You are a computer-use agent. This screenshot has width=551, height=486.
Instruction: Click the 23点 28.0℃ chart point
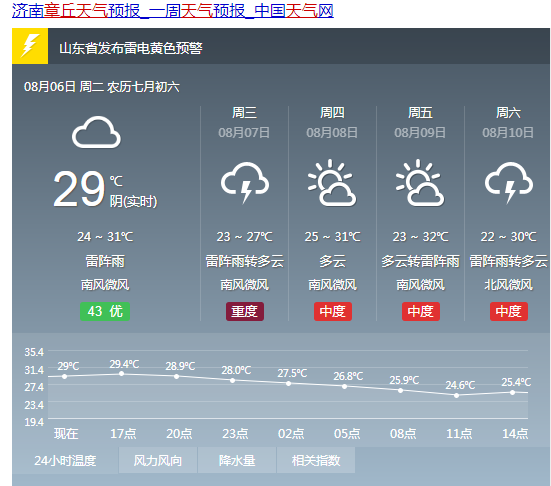[232, 380]
